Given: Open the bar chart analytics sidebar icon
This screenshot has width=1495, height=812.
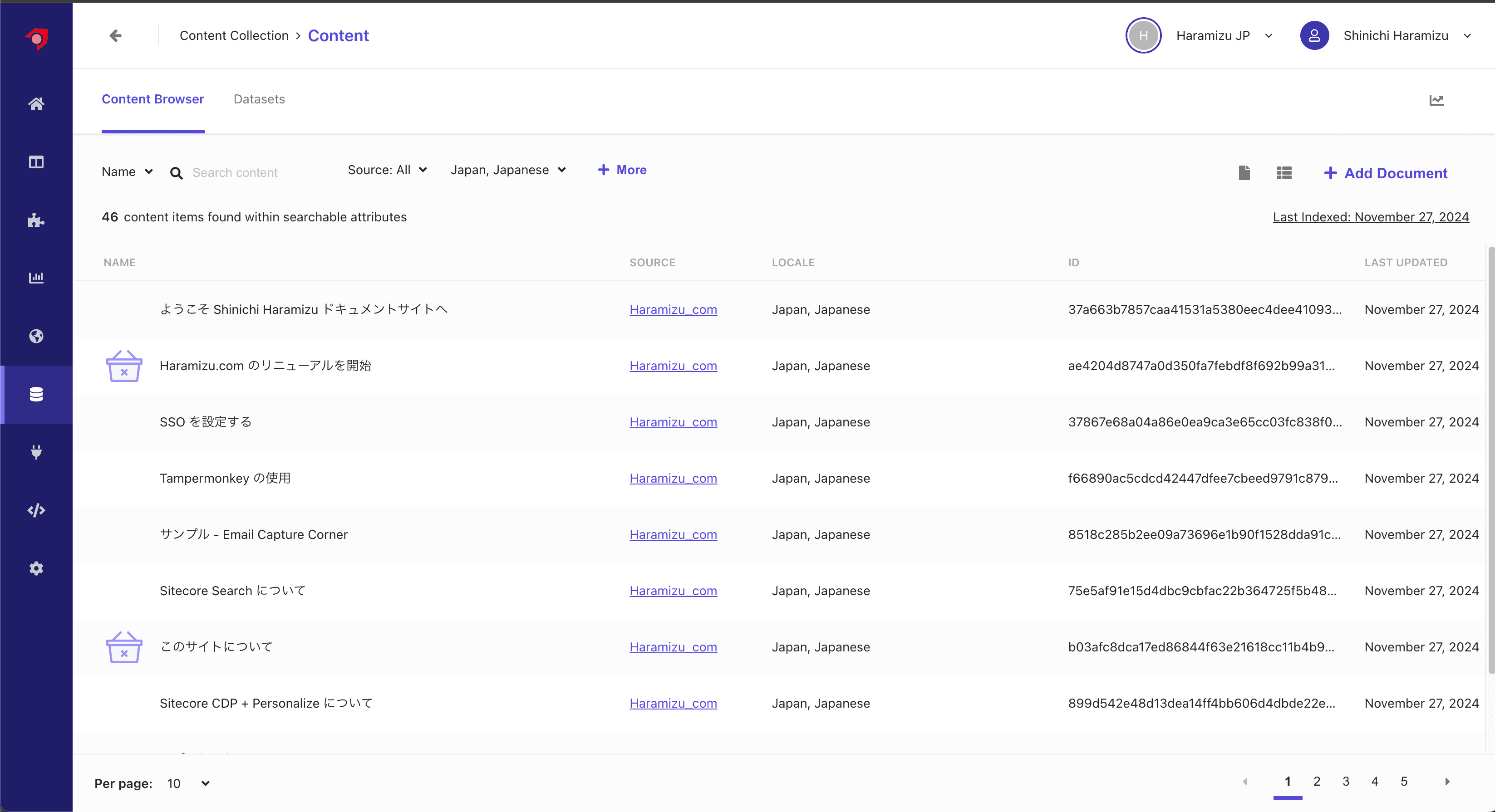Looking at the screenshot, I should coord(36,278).
